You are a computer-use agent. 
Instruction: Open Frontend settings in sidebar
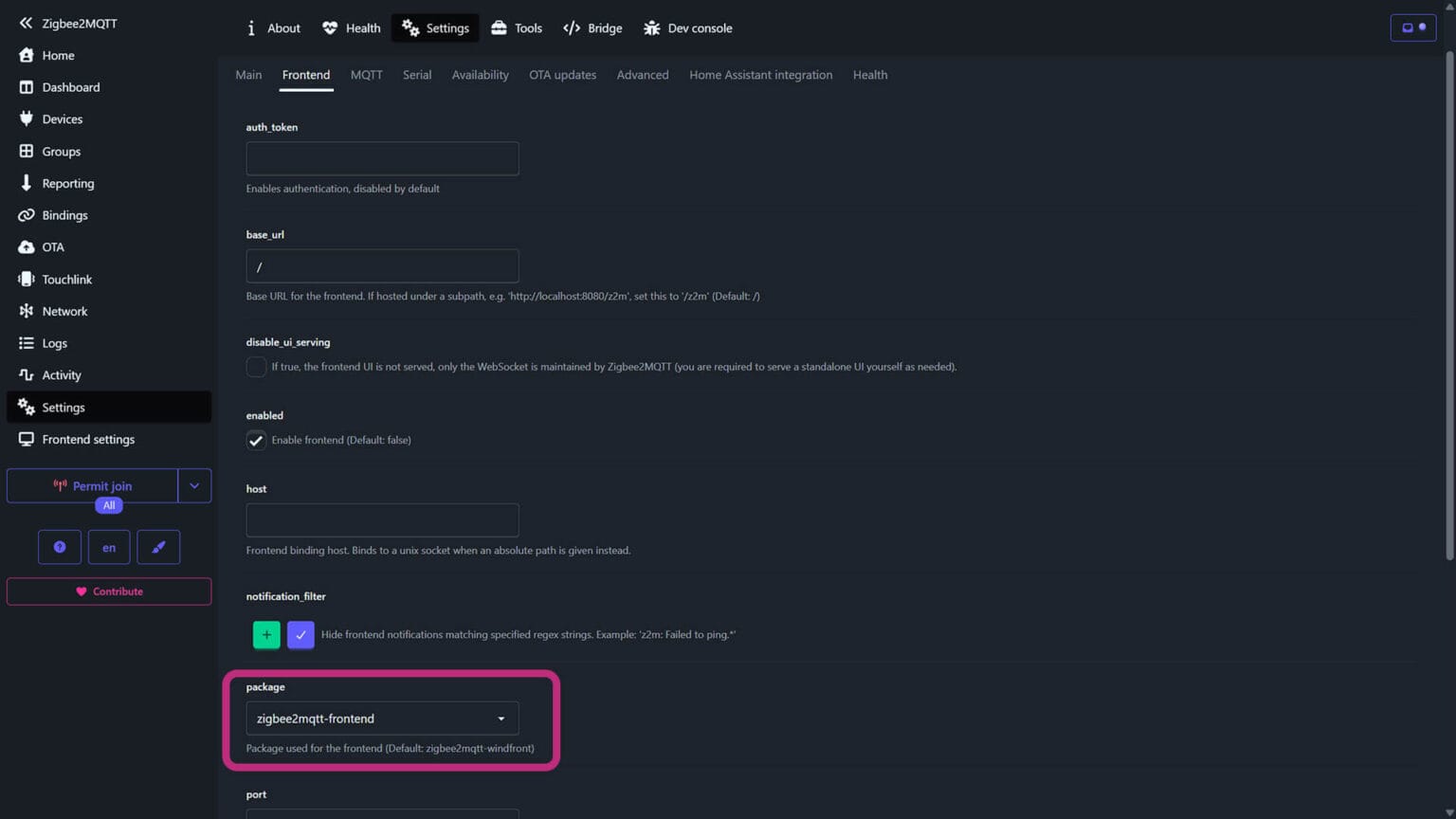(109, 439)
